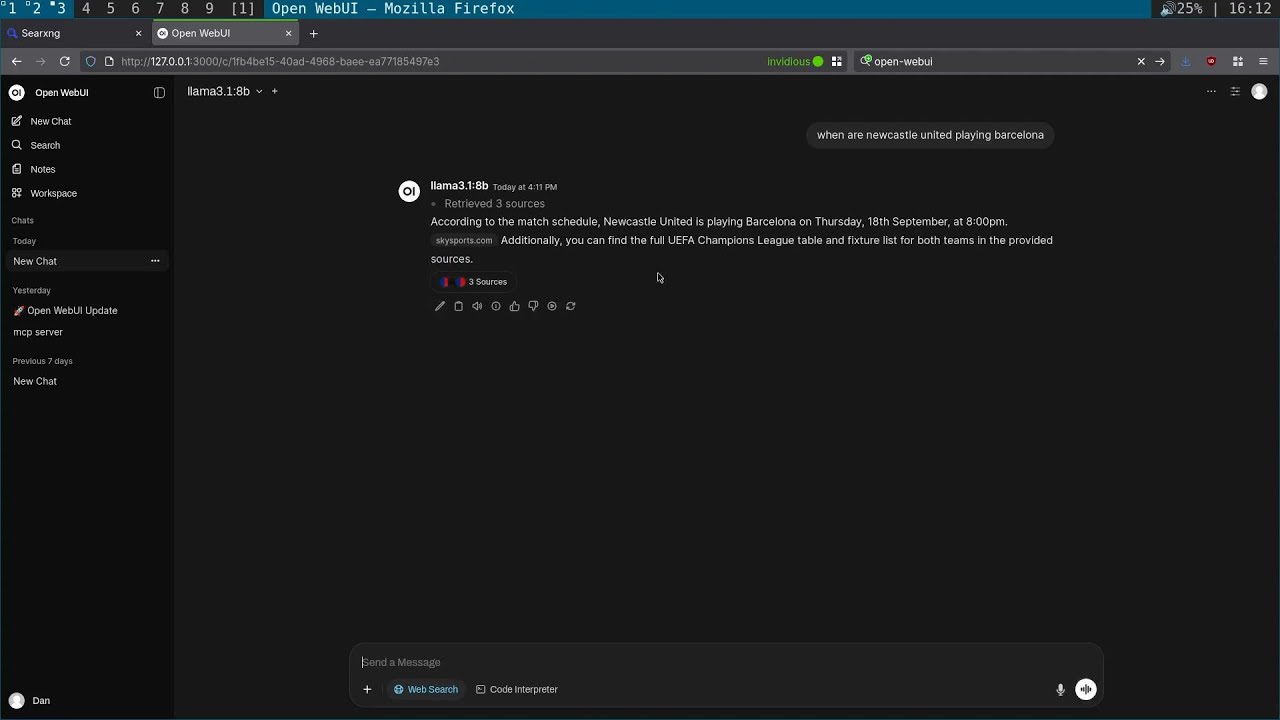Image resolution: width=1280 pixels, height=720 pixels.
Task: Switch to workspace 4 in status bar
Action: coord(86,8)
